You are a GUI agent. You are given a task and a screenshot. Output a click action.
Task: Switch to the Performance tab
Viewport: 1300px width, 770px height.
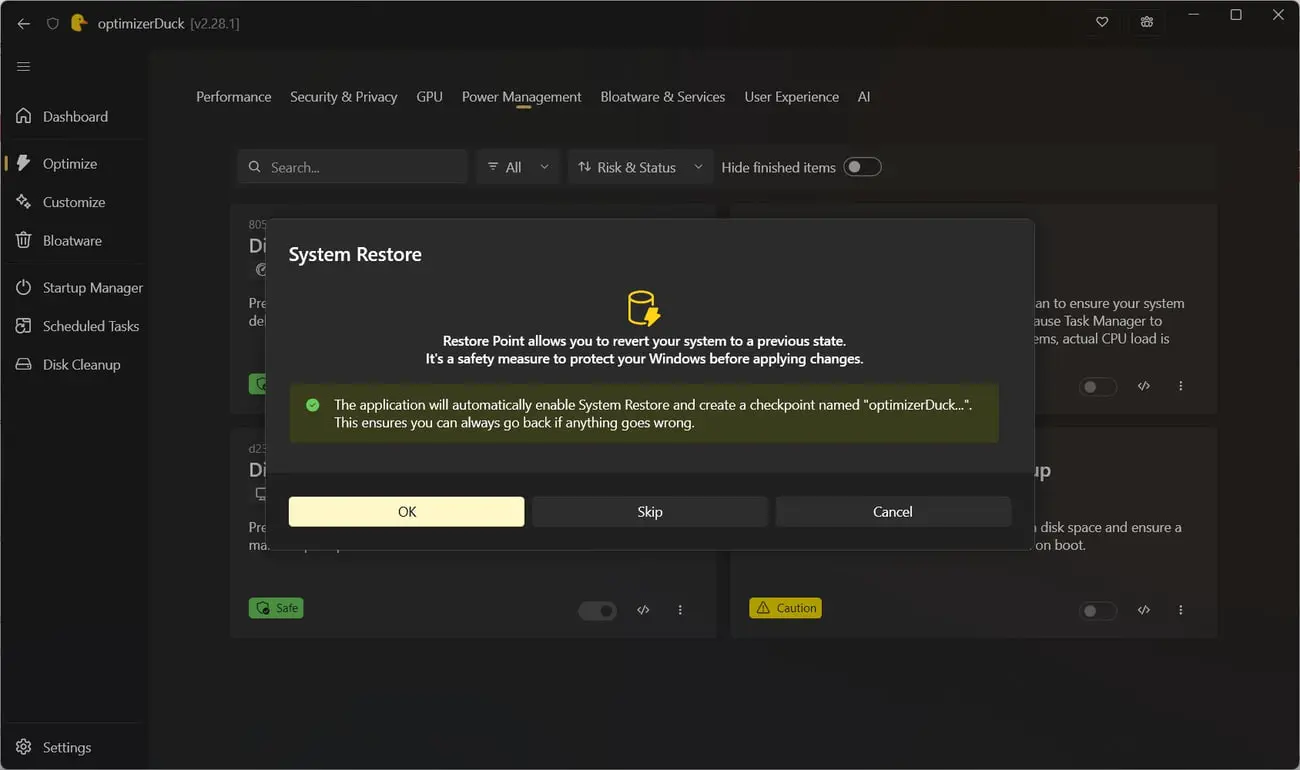click(x=233, y=97)
